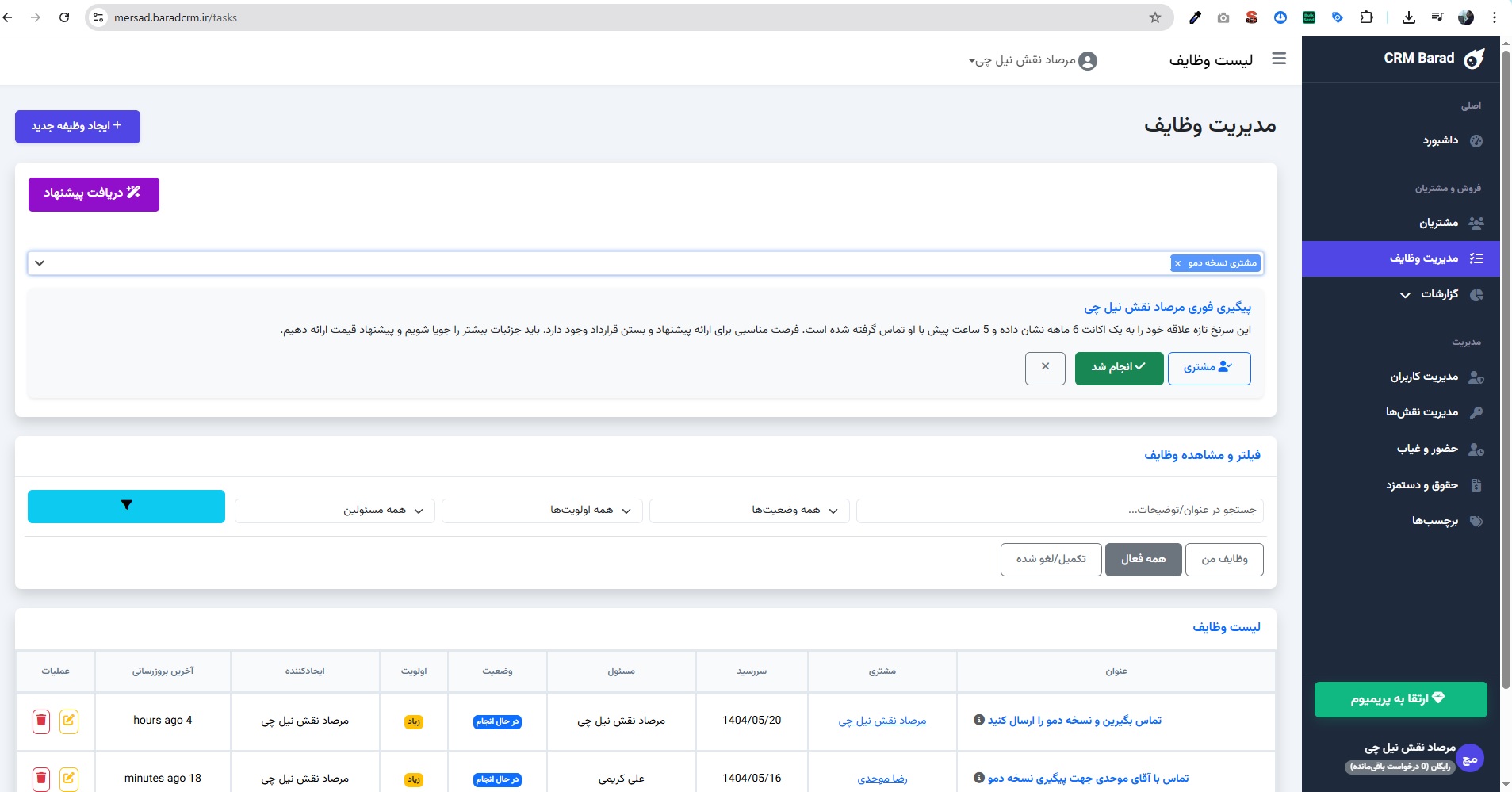
Task: Open the مرصاد نقش چی profile menu
Action: [x=1031, y=59]
